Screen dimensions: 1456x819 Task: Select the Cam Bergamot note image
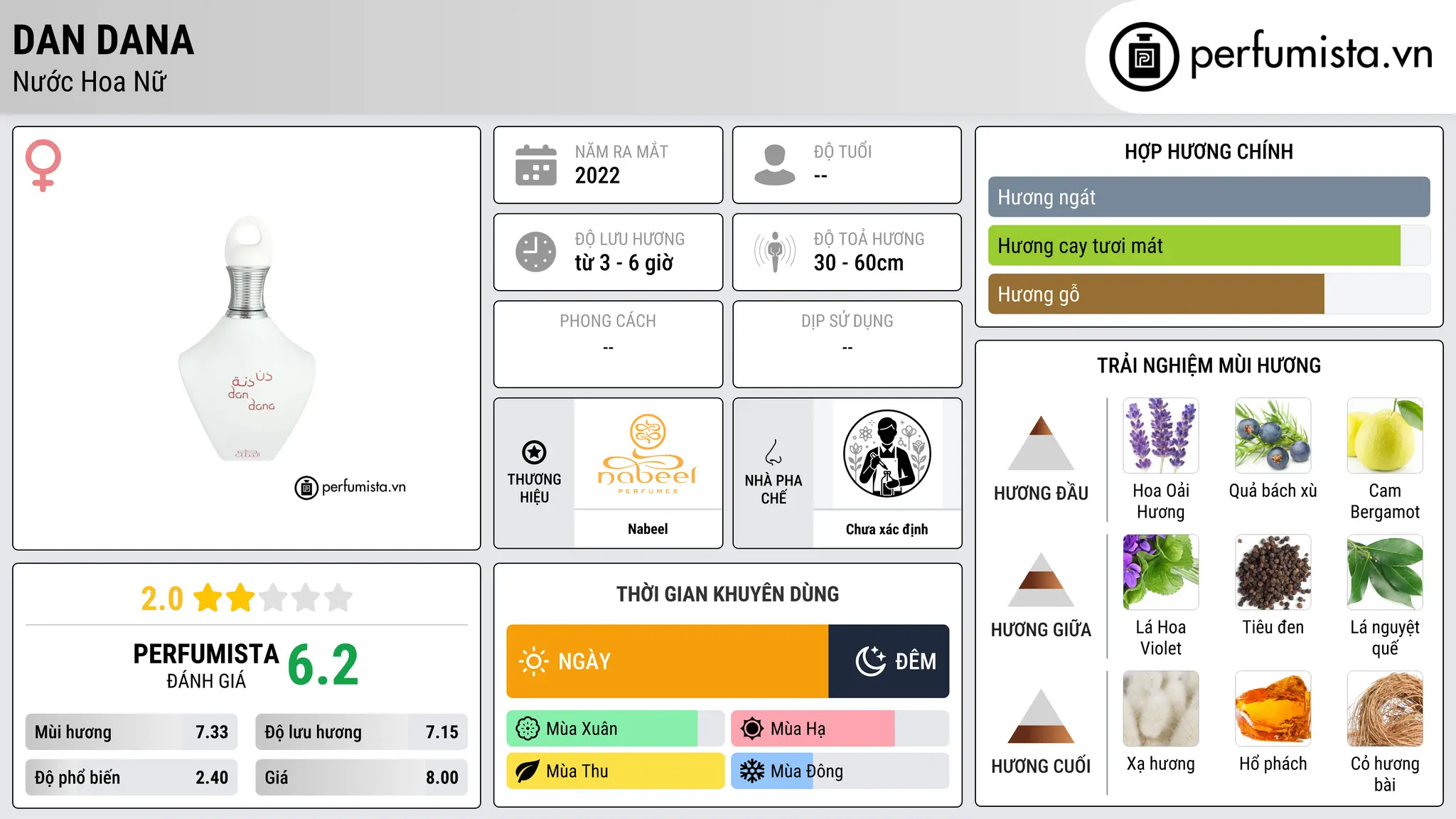pos(1385,436)
